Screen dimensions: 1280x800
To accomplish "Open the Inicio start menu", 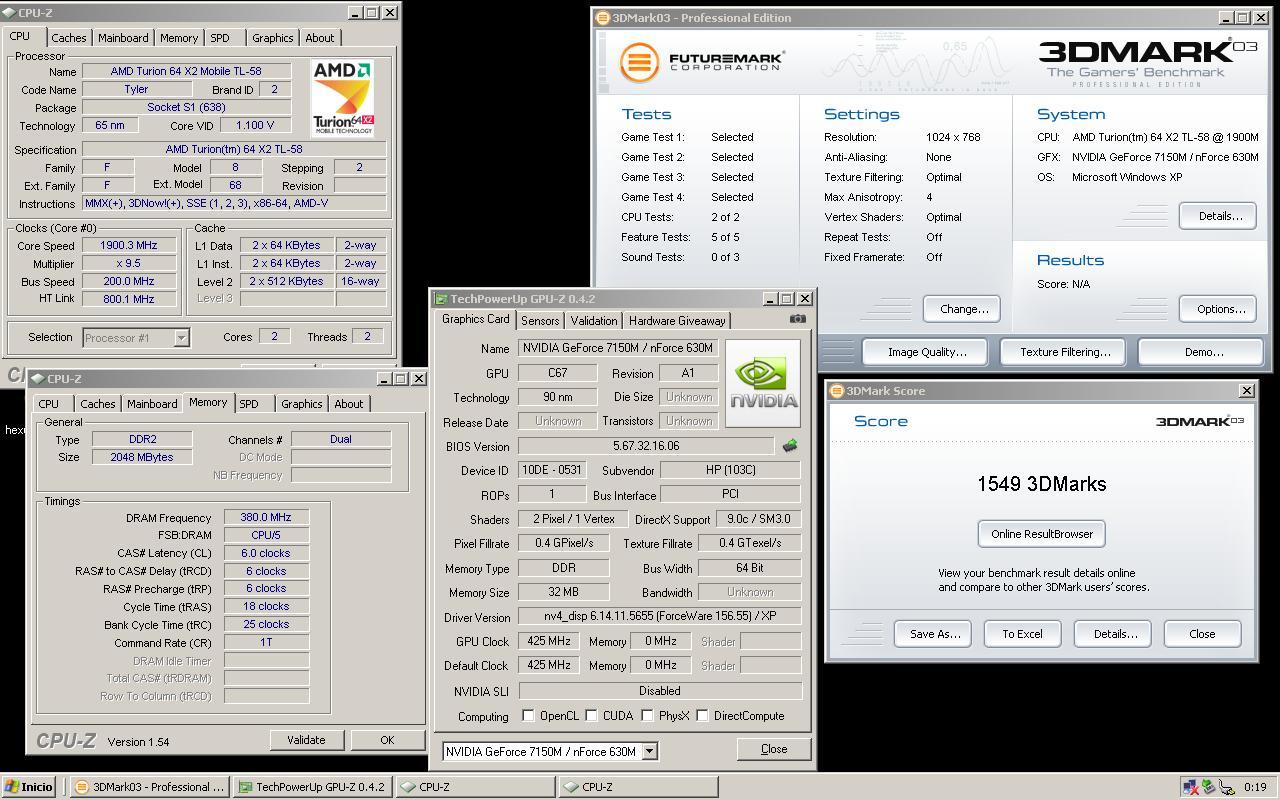I will (29, 787).
